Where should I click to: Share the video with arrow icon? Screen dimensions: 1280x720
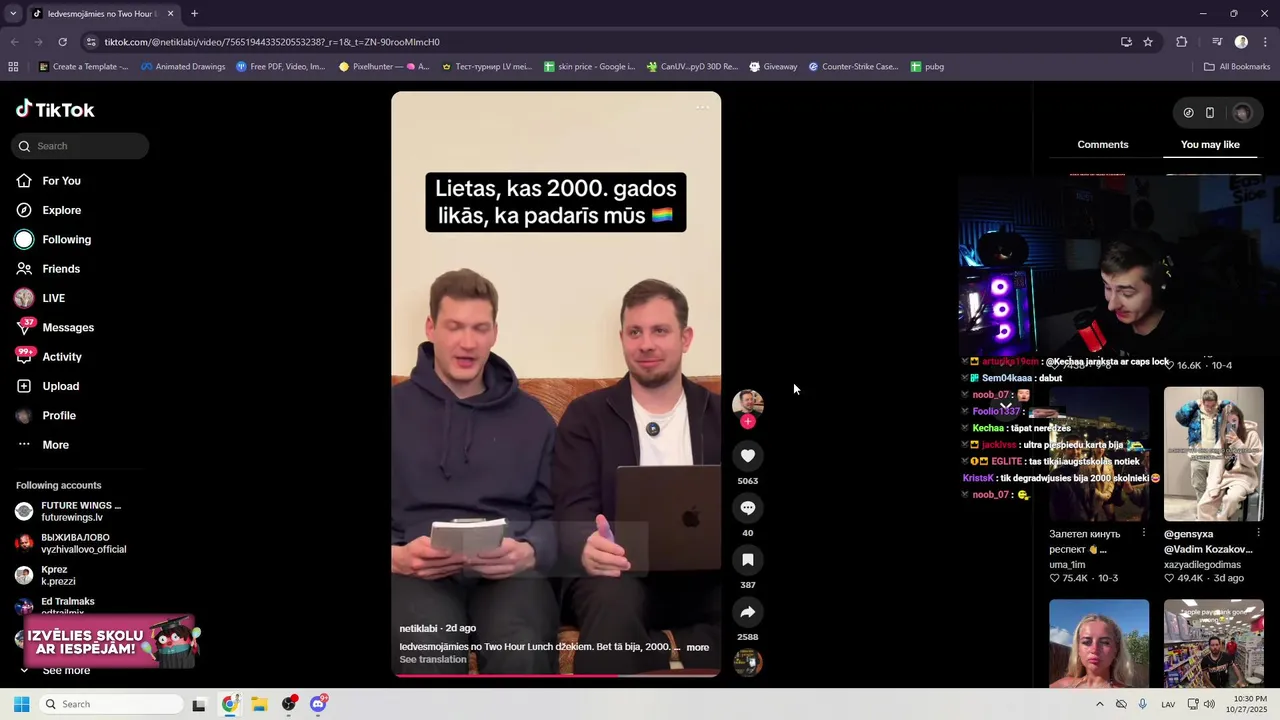point(747,612)
